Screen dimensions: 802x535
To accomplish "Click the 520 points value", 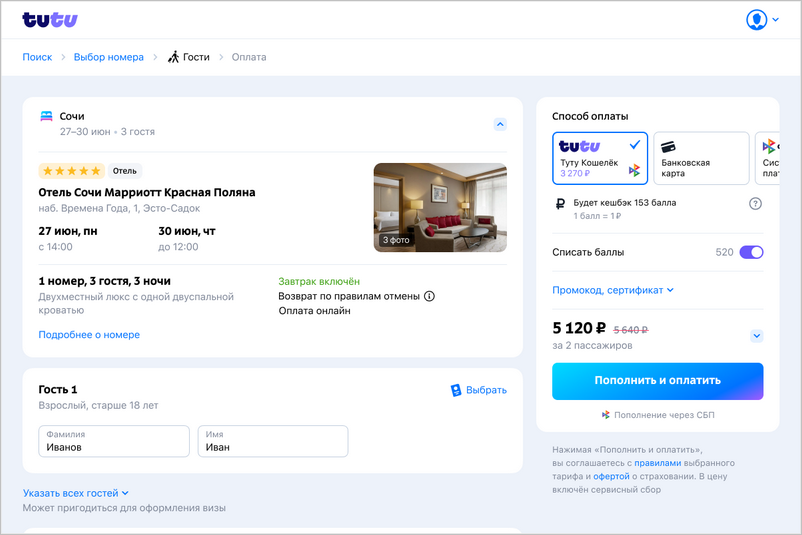I will pyautogui.click(x=724, y=252).
